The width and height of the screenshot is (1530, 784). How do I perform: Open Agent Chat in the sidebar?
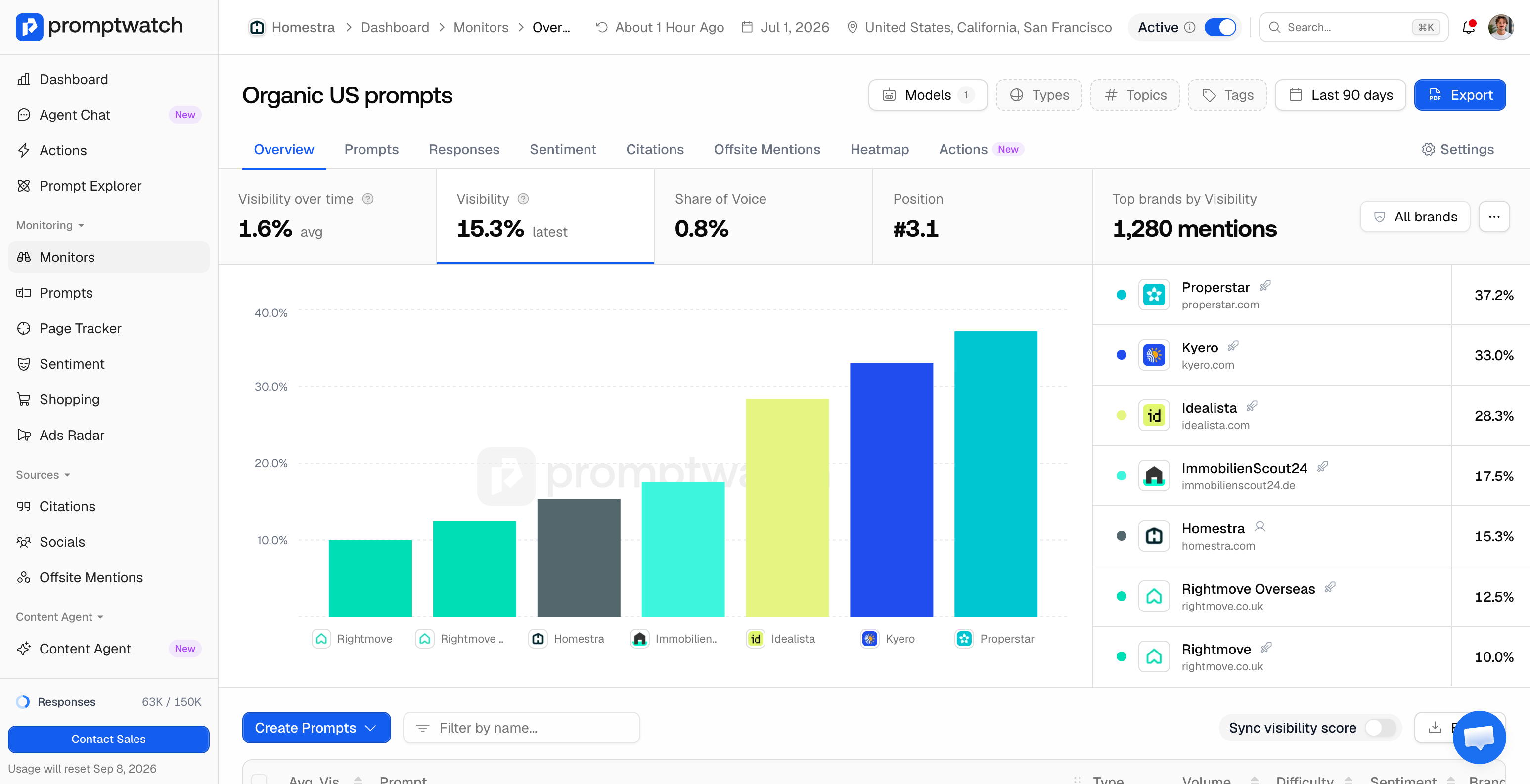click(109, 115)
